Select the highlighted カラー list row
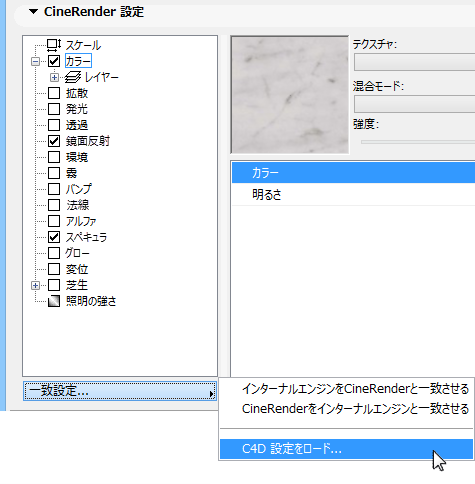This screenshot has width=475, height=484. 353,173
